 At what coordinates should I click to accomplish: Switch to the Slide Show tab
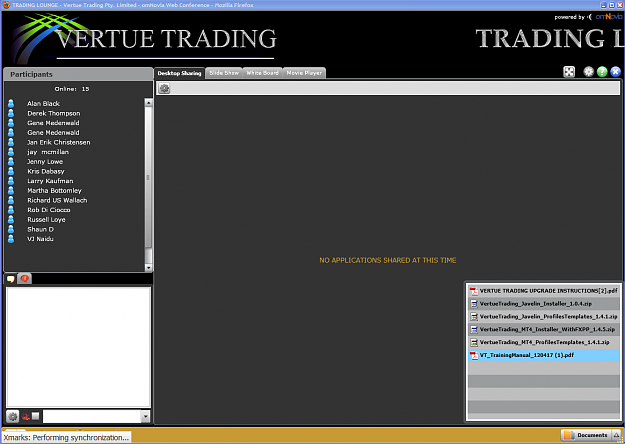(224, 73)
